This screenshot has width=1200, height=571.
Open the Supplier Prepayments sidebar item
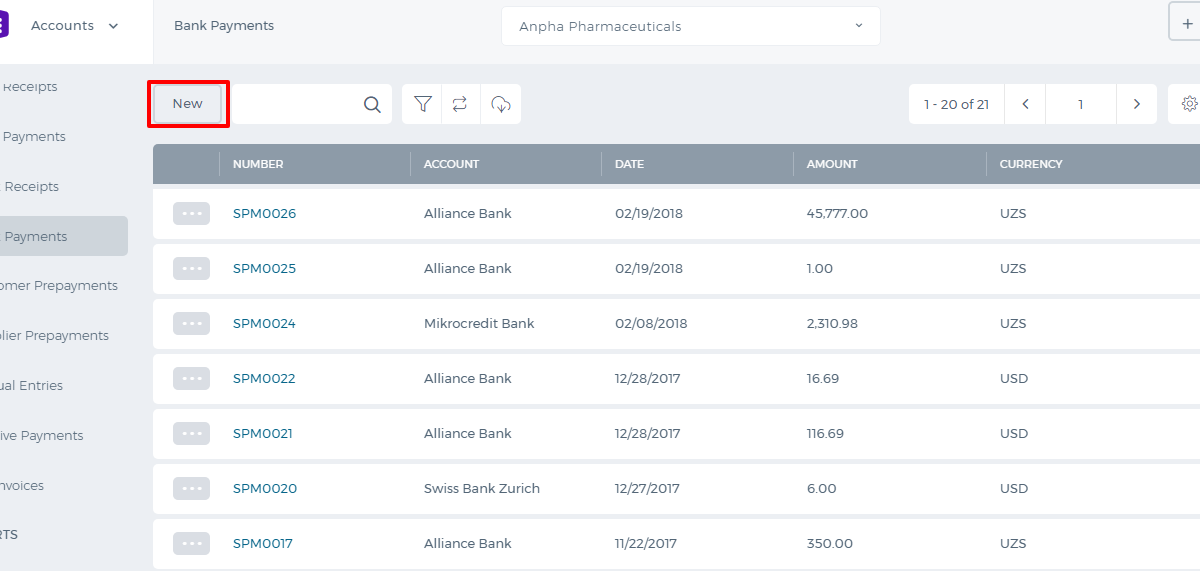54,336
